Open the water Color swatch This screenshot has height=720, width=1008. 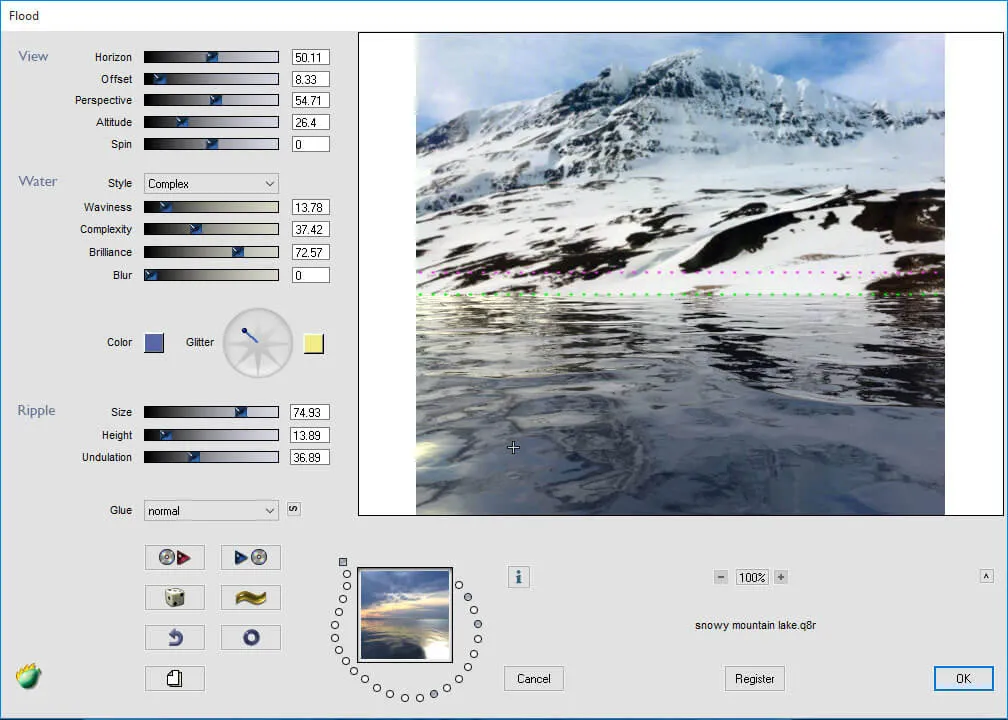pos(152,342)
